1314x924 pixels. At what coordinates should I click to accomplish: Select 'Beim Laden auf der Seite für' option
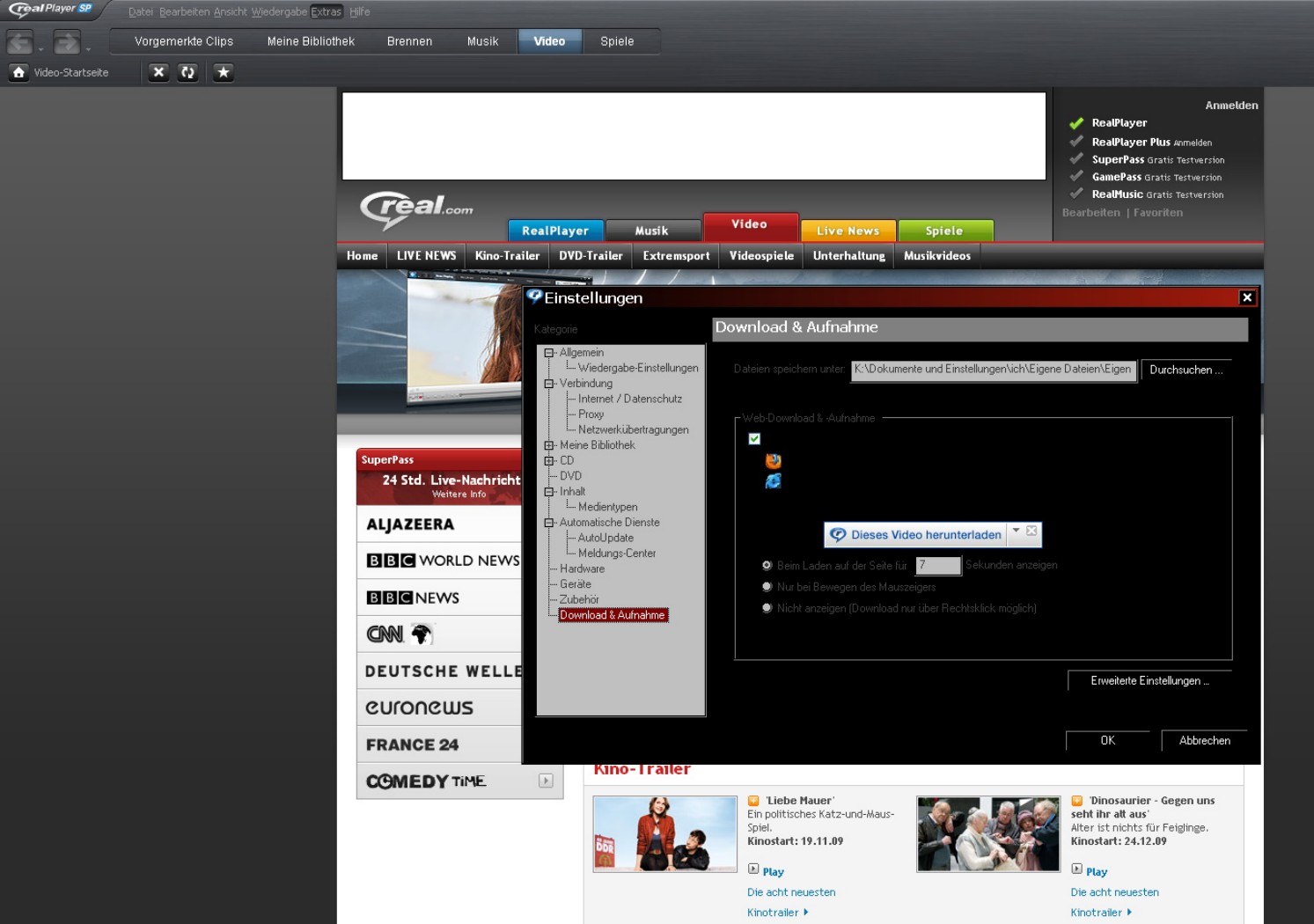click(767, 566)
